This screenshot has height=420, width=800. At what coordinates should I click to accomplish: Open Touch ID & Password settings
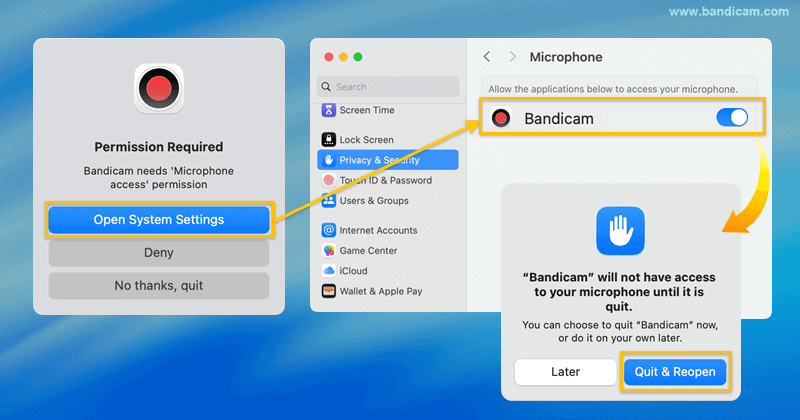tap(384, 180)
